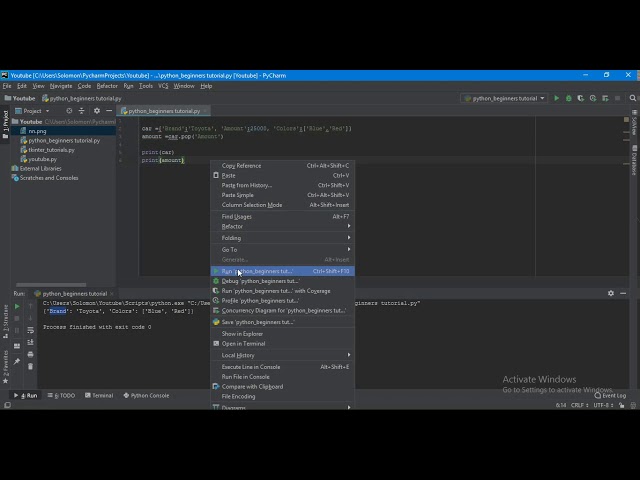Toggle scroll-to-end in Run console
This screenshot has height=480, width=640.
coord(31,342)
